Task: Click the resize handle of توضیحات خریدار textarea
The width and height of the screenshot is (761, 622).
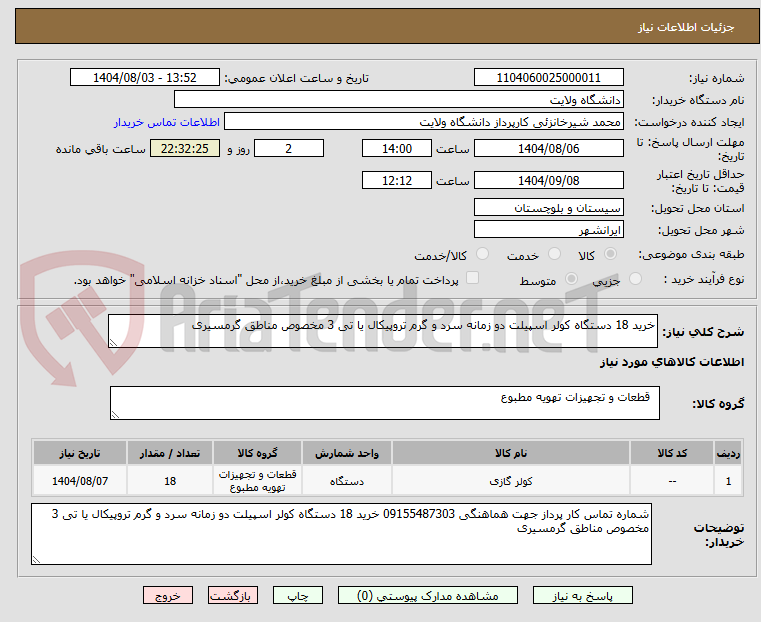Action: (36, 559)
